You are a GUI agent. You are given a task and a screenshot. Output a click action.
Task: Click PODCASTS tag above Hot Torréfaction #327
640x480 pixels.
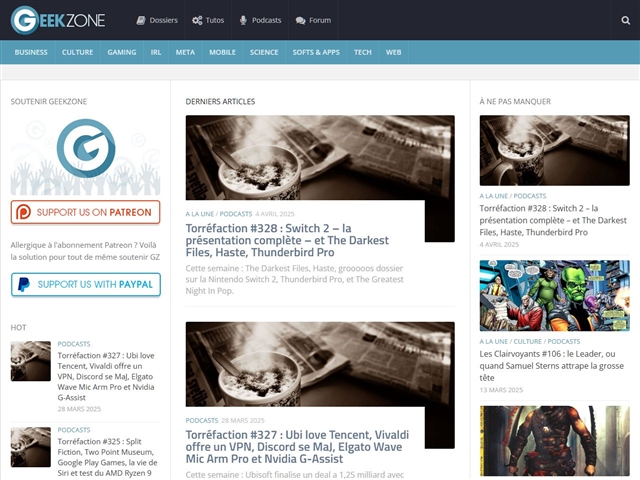click(x=74, y=344)
